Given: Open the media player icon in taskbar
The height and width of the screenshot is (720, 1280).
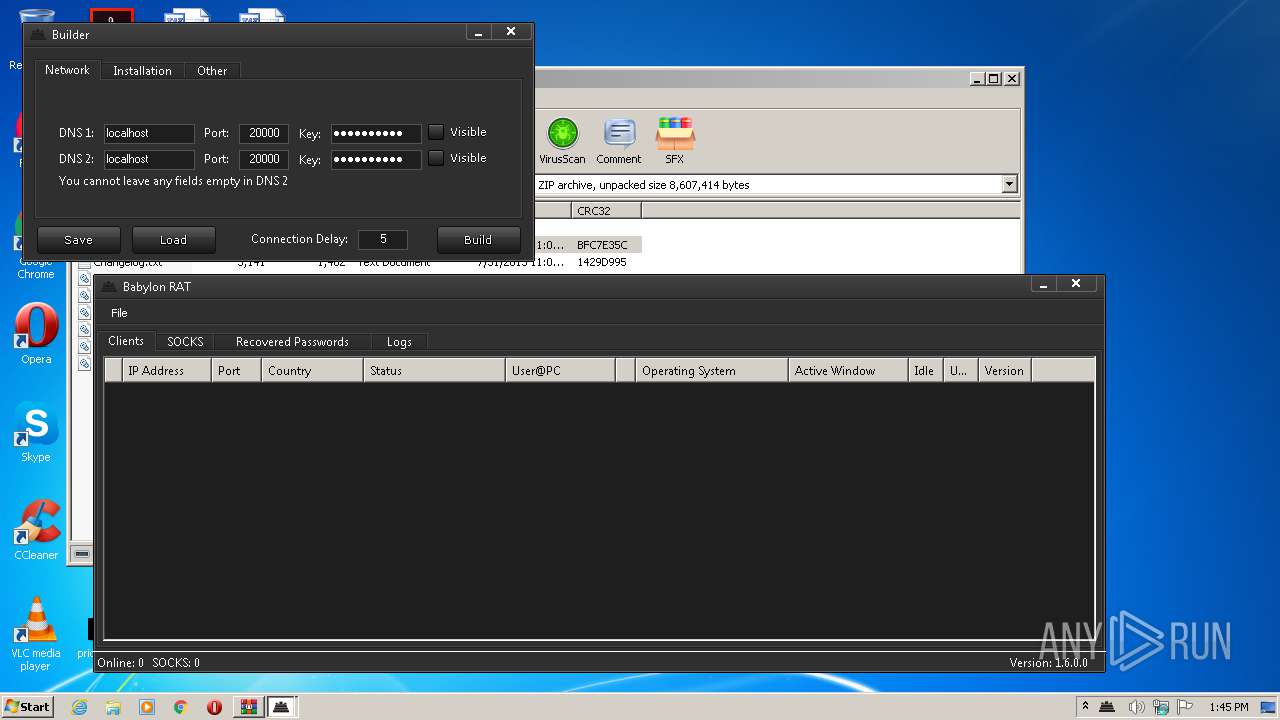Looking at the screenshot, I should click(x=147, y=707).
